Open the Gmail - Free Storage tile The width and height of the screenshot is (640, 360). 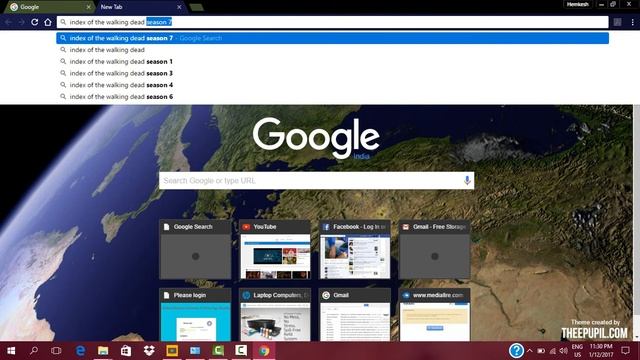[x=434, y=249]
